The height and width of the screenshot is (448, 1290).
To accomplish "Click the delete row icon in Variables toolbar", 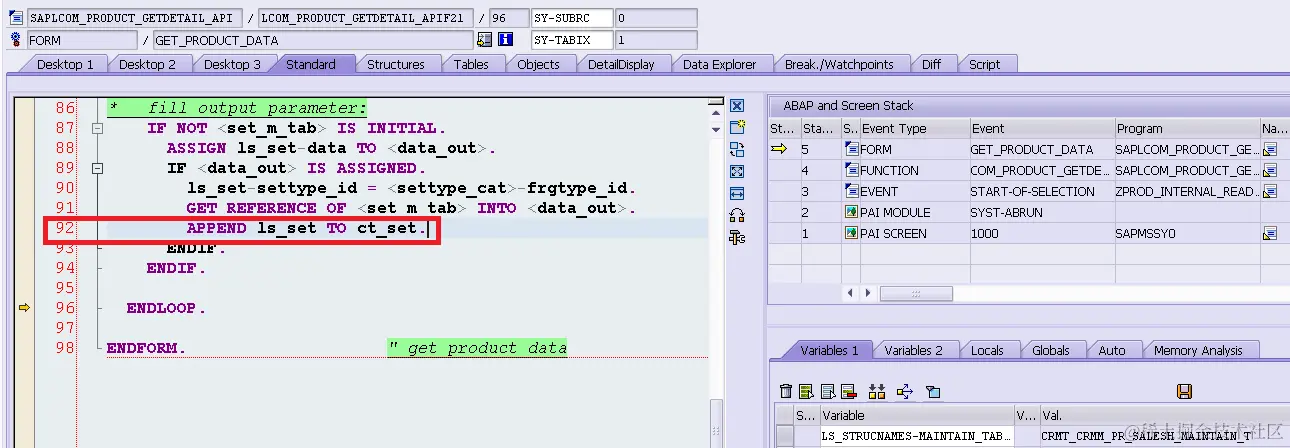I will [x=848, y=391].
